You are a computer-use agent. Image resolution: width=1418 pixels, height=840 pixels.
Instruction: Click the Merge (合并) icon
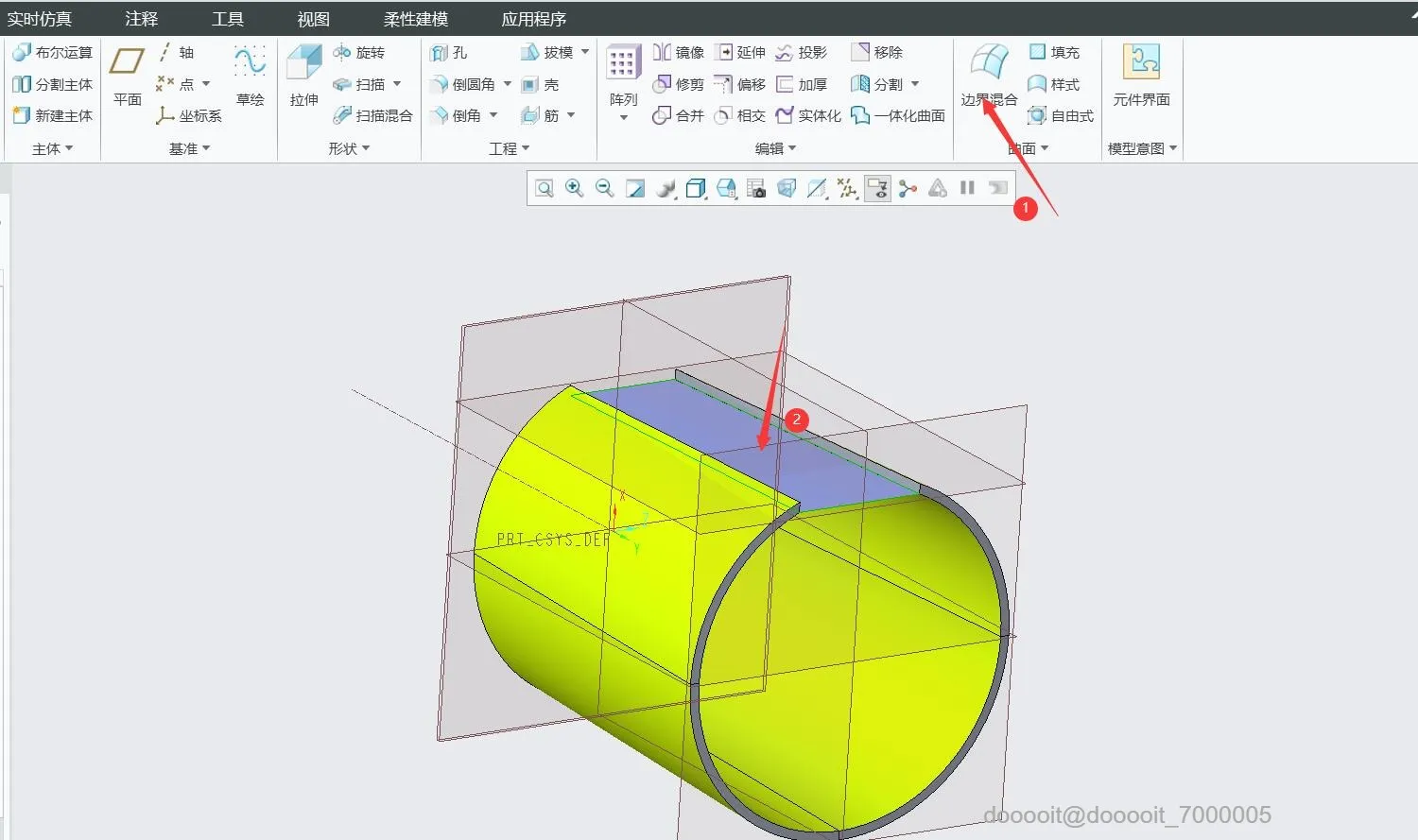pos(679,115)
